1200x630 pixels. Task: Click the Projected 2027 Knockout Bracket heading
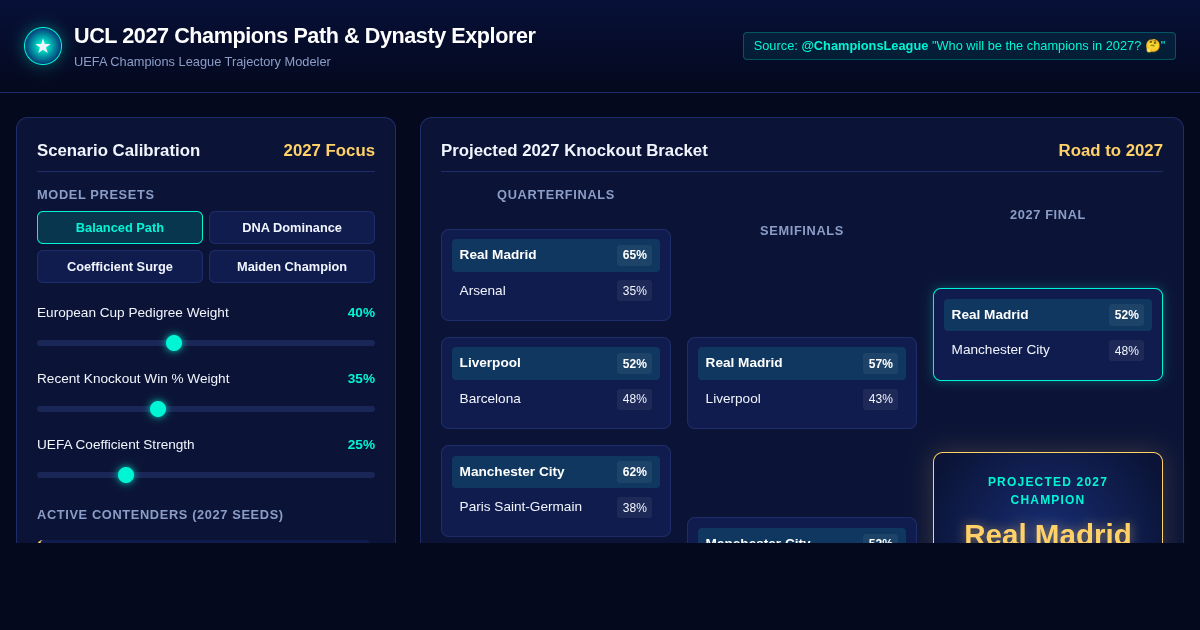574,151
